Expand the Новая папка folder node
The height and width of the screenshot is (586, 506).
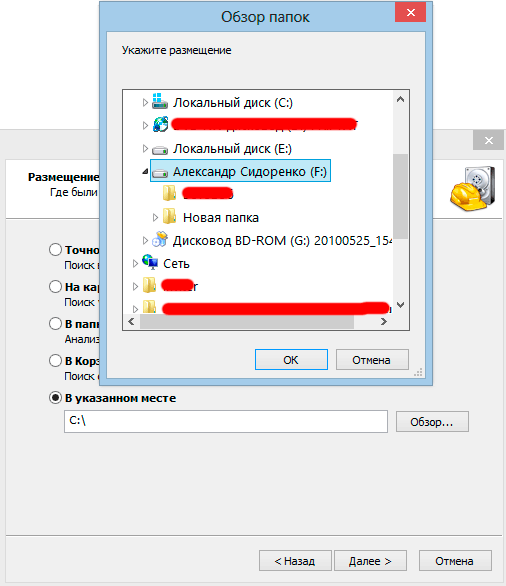click(155, 218)
